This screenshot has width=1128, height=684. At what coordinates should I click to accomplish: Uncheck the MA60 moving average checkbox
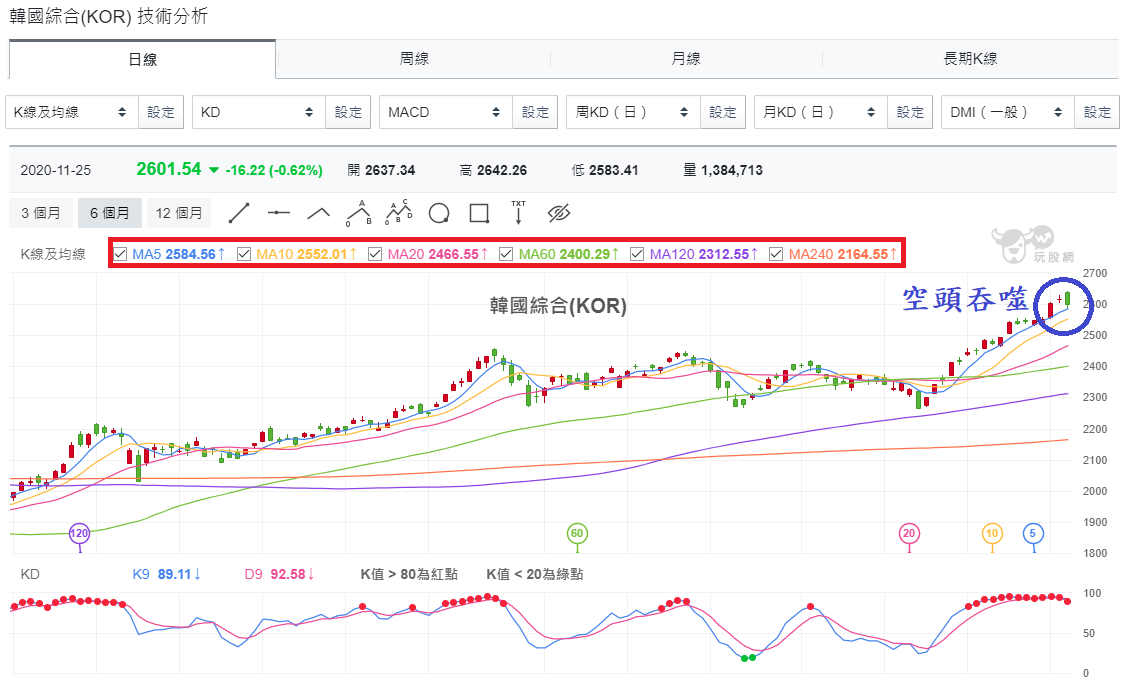pos(506,254)
